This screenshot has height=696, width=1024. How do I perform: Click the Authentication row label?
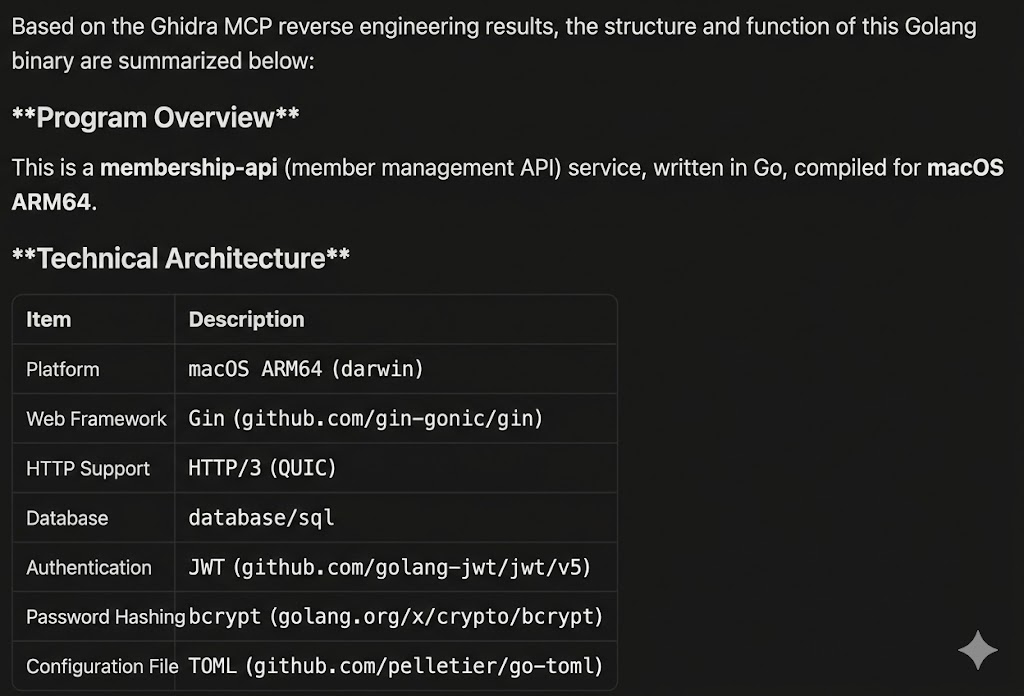pyautogui.click(x=89, y=568)
